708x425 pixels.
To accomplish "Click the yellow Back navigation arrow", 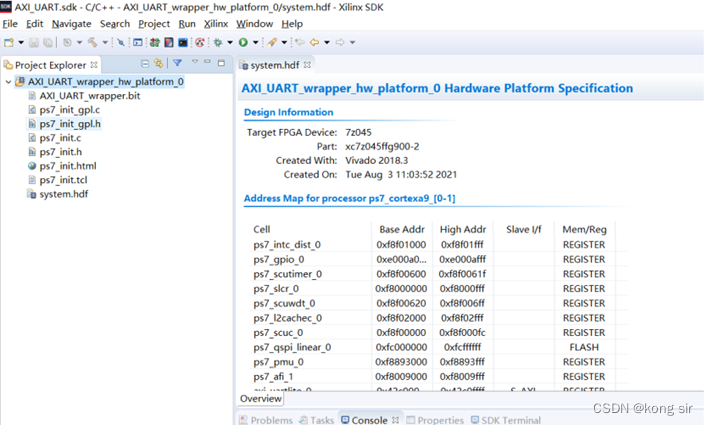I will pyautogui.click(x=315, y=42).
